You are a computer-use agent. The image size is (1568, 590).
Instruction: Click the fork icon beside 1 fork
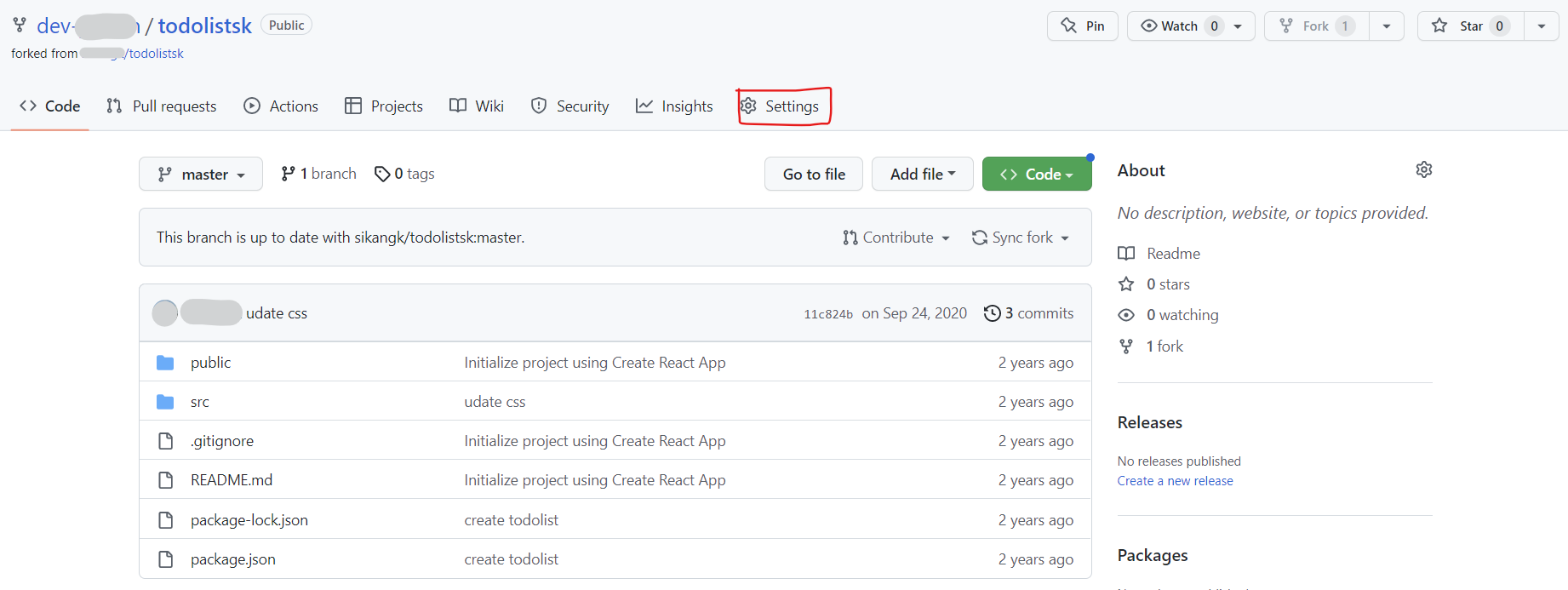coord(1126,347)
